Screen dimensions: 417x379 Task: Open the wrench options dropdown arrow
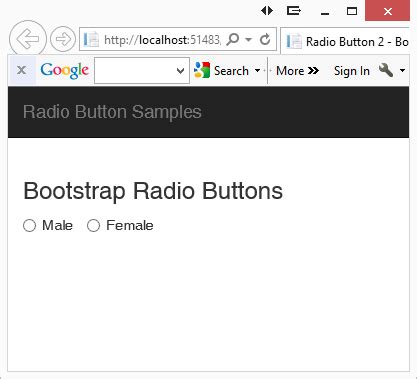(x=402, y=70)
